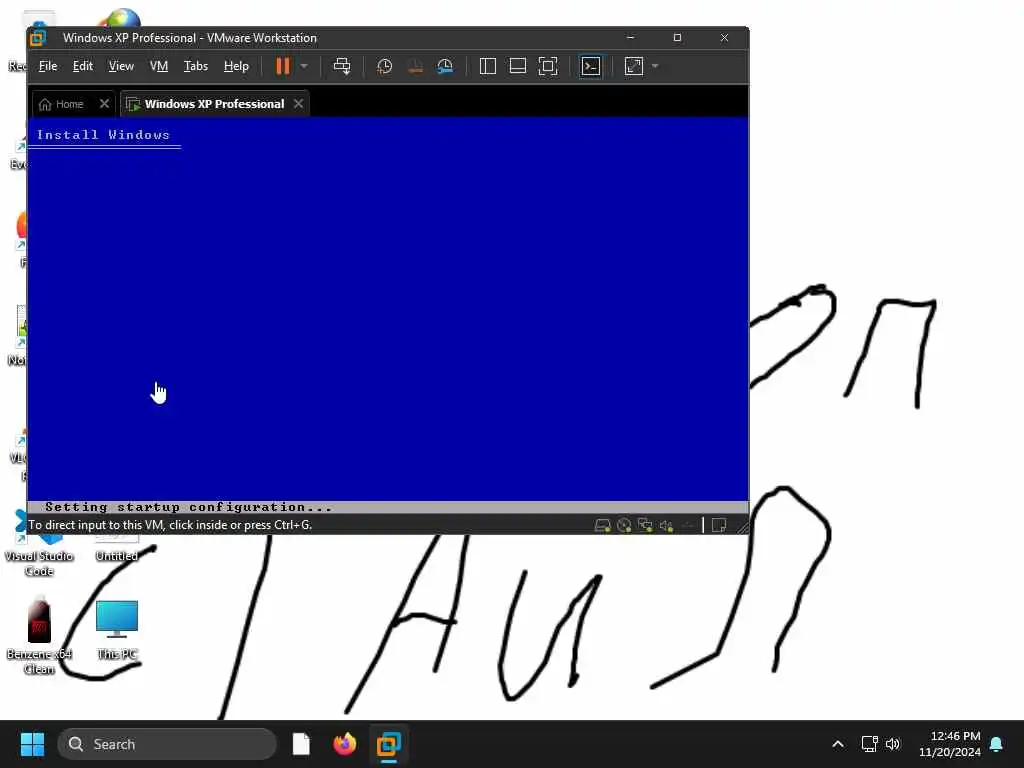1024x768 pixels.
Task: Close the Windows XP Professional tab
Action: click(x=298, y=104)
